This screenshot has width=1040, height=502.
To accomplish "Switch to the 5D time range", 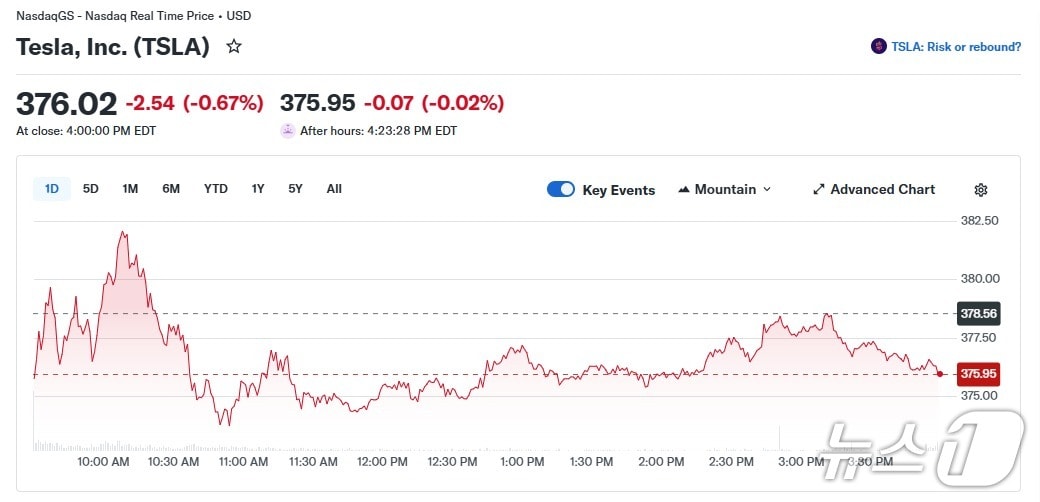I will tap(91, 189).
